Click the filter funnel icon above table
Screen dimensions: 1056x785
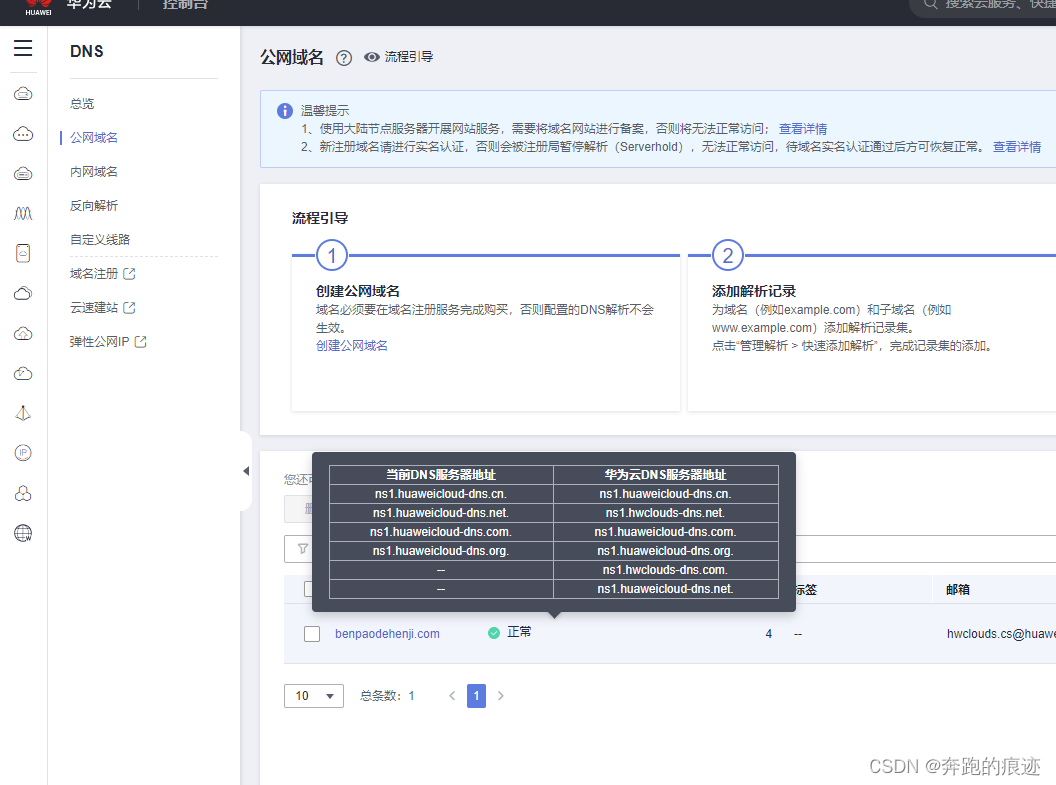point(303,549)
